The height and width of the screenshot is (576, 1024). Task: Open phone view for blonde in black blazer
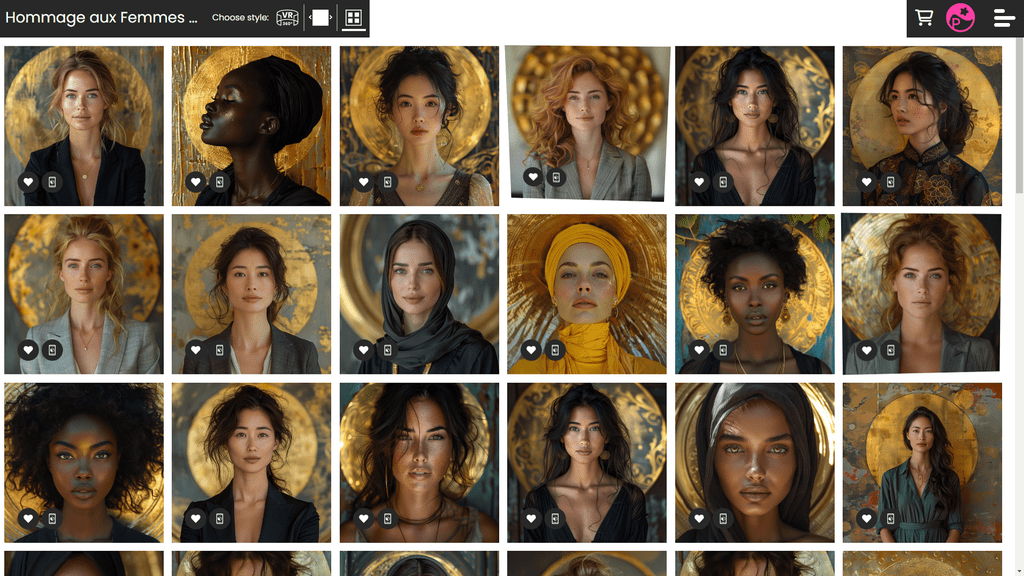[52, 182]
